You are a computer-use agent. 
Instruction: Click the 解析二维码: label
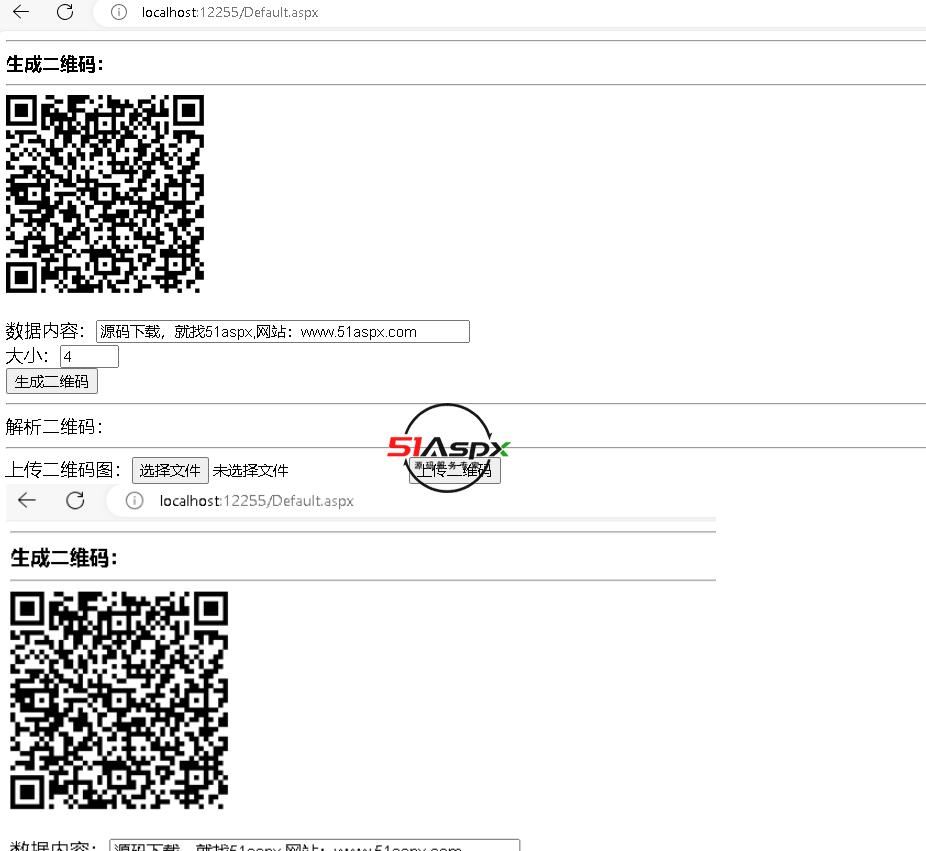(x=54, y=426)
